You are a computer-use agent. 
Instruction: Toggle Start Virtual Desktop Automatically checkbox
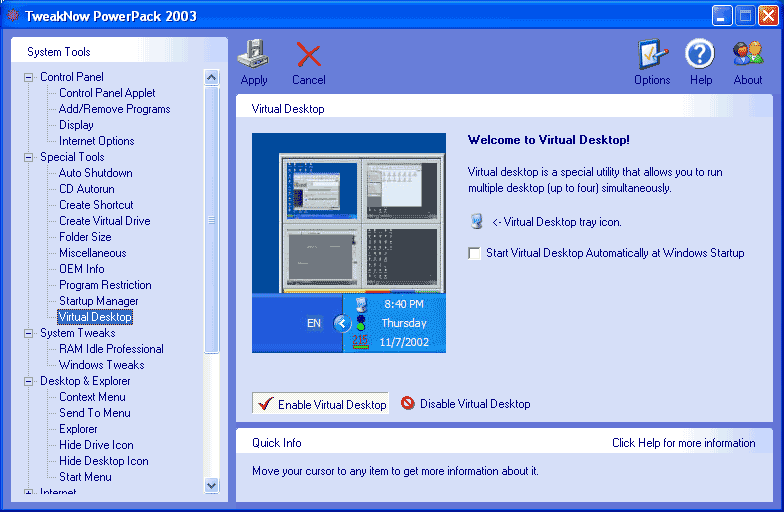pos(475,254)
